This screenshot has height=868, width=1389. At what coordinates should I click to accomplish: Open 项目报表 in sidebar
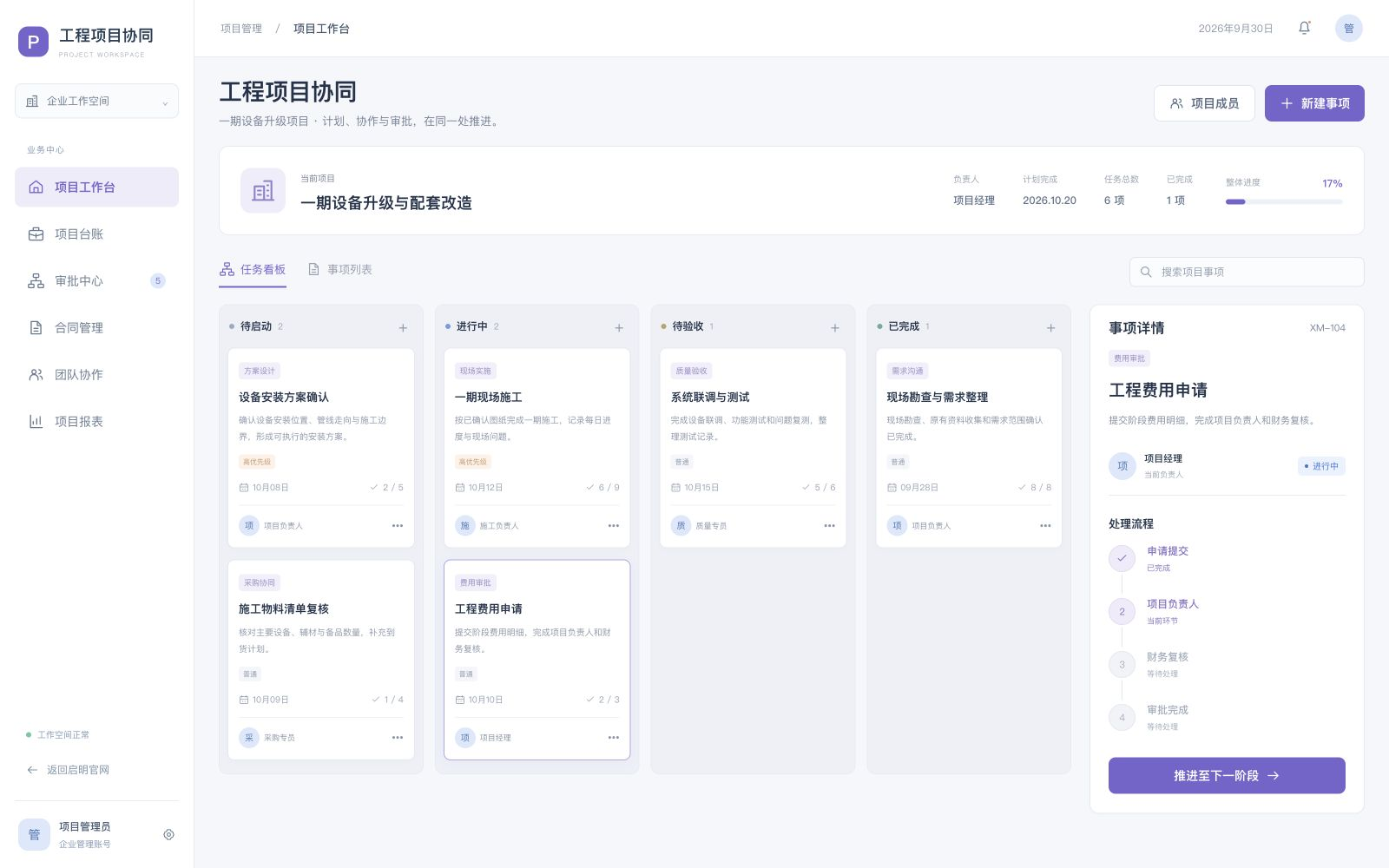96,421
